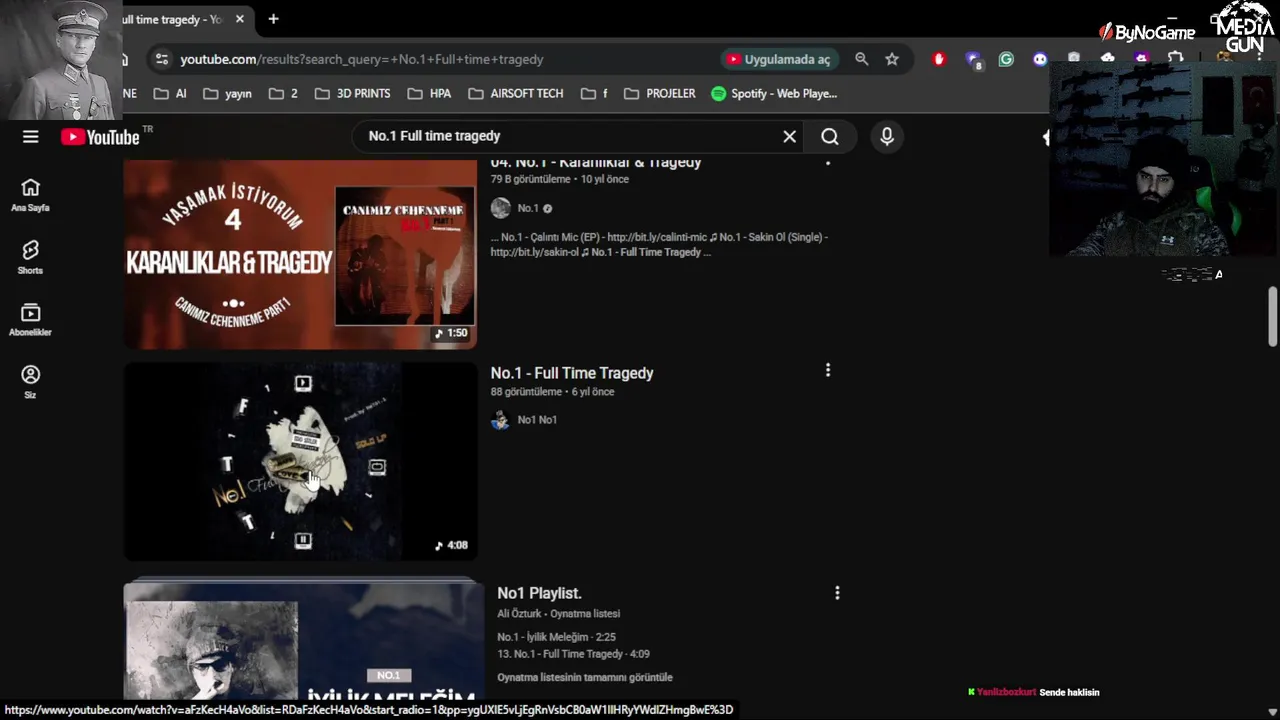Click the page vertical scrollbar thumb

[x=1273, y=316]
